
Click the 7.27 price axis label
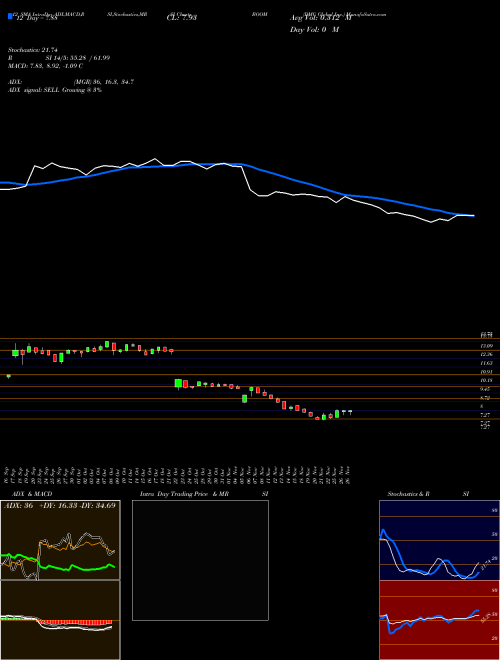pyautogui.click(x=486, y=415)
